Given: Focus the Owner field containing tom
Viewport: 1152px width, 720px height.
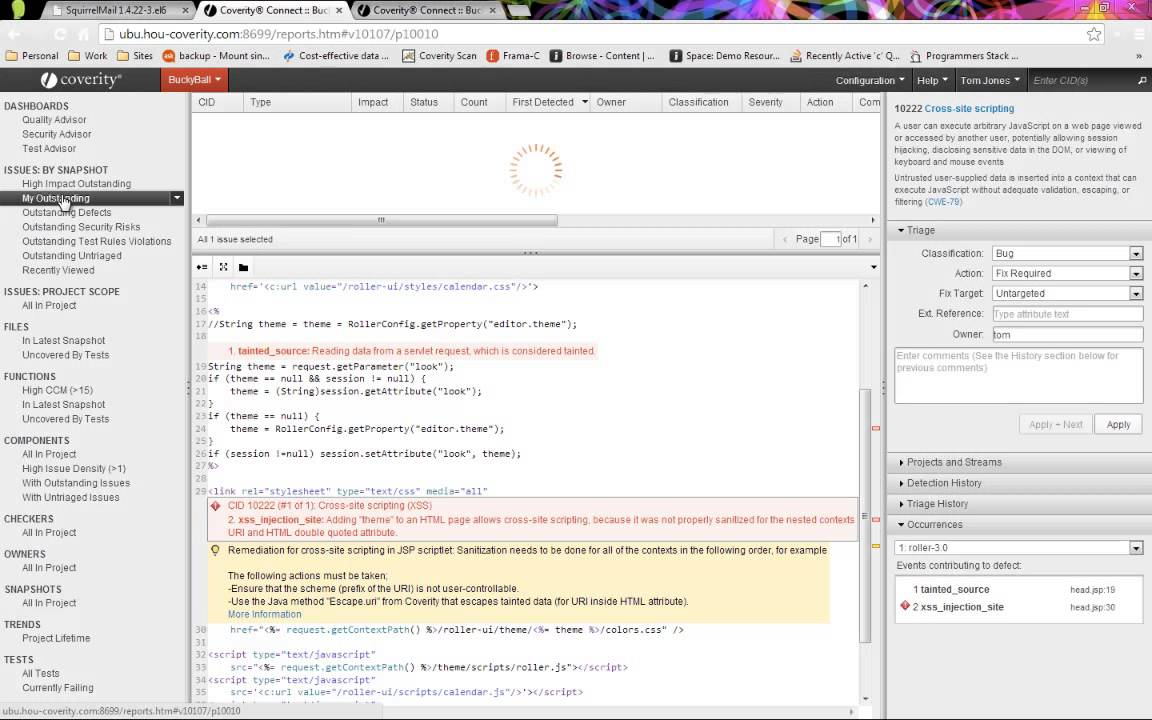Looking at the screenshot, I should [1068, 334].
